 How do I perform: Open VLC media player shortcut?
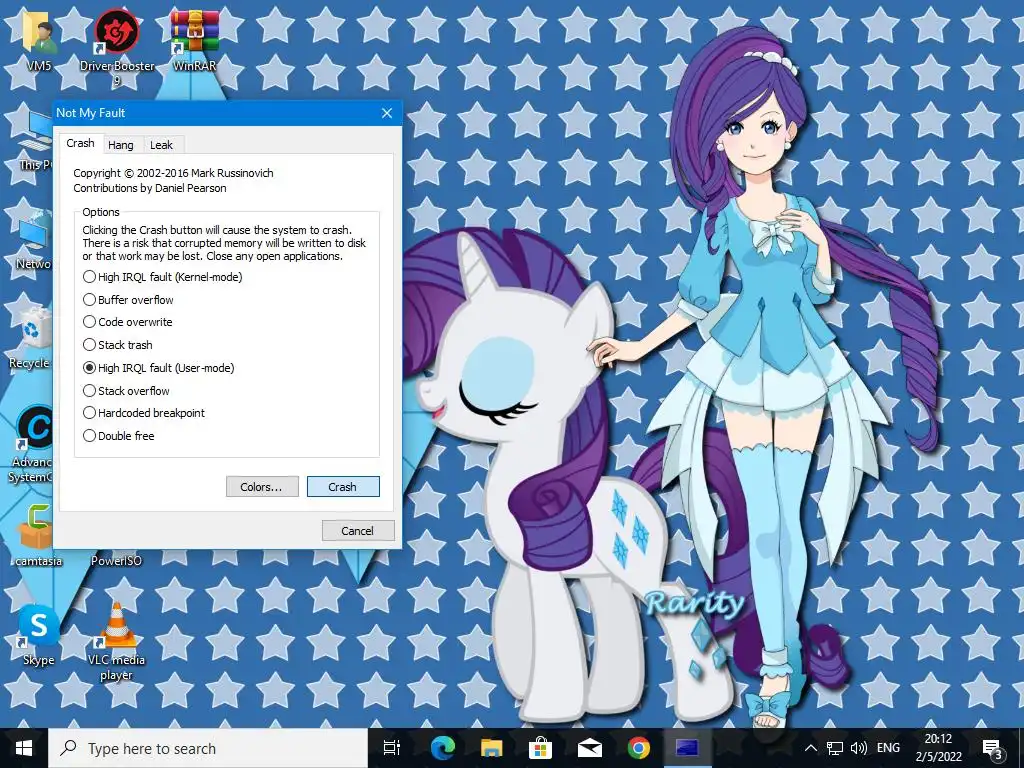116,641
